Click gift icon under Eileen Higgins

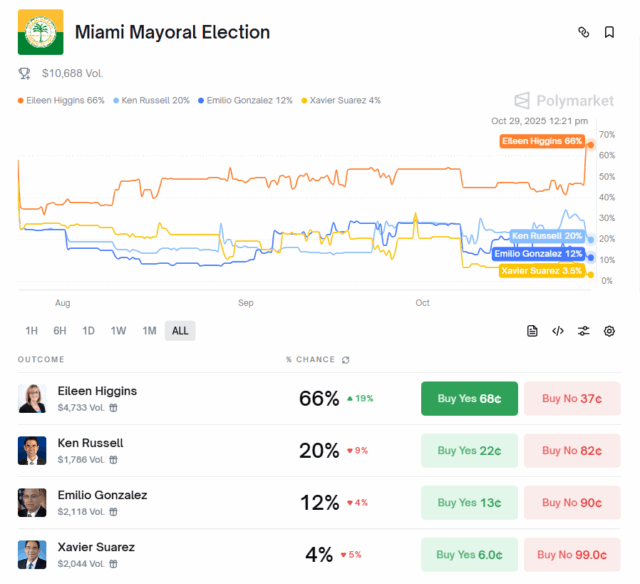pyautogui.click(x=113, y=407)
